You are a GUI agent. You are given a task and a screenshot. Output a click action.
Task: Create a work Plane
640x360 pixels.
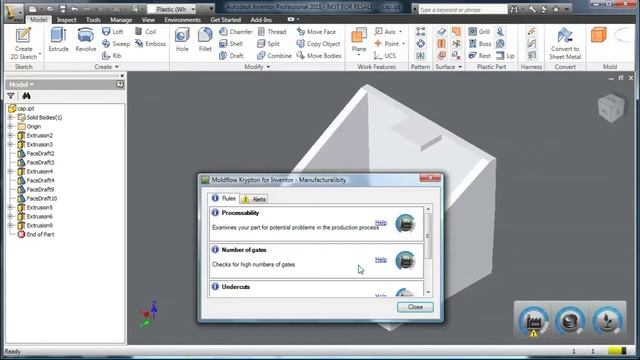pos(359,41)
